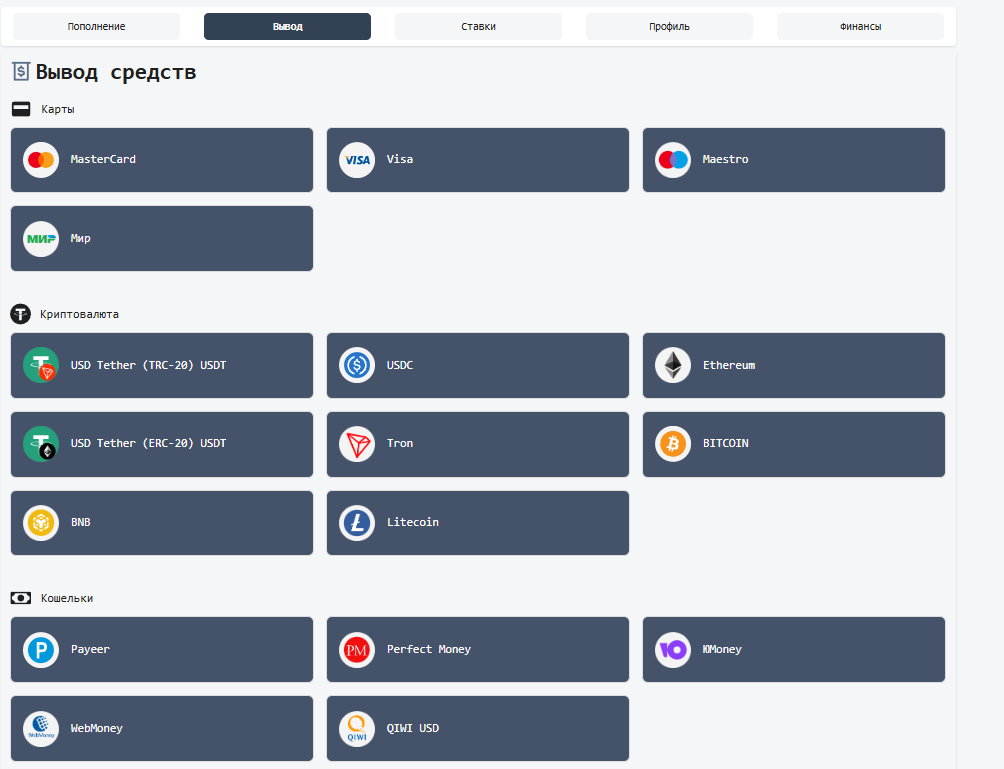Image resolution: width=1004 pixels, height=769 pixels.
Task: Click the Perfect Money PM icon
Action: pyautogui.click(x=357, y=650)
